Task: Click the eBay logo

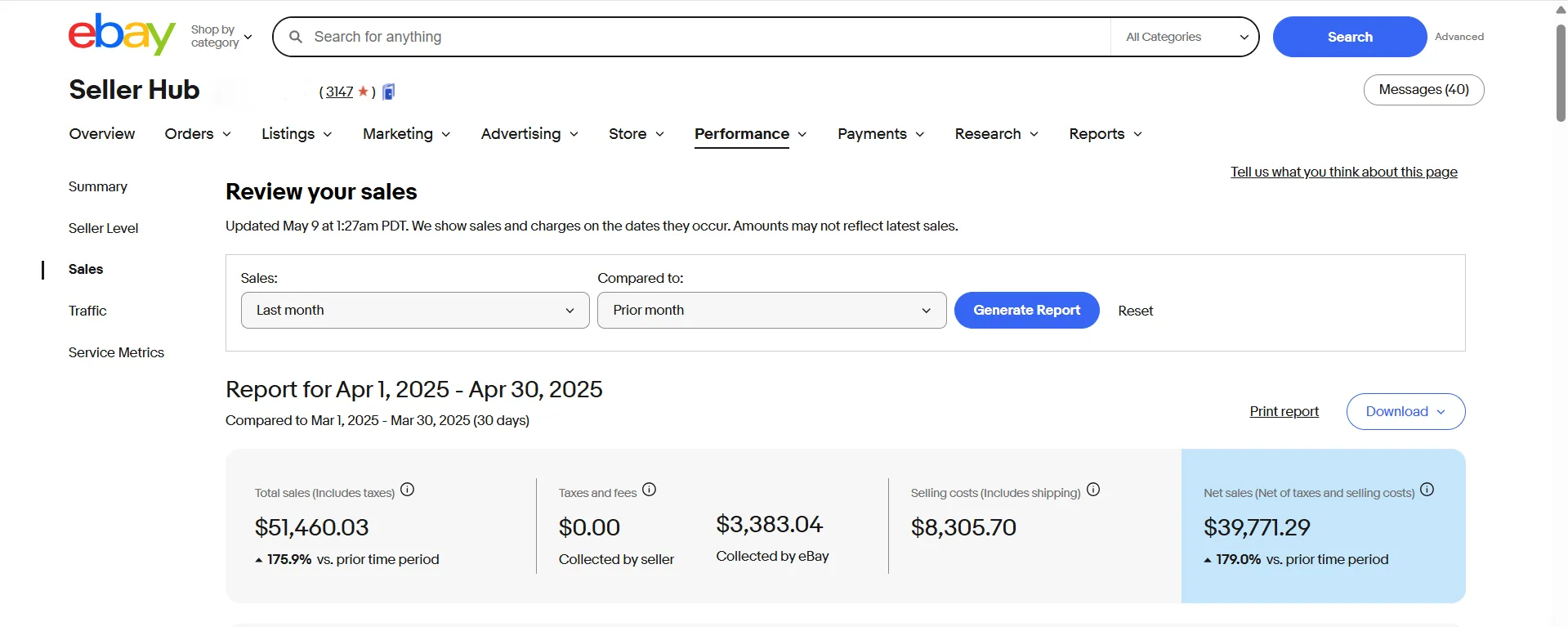Action: (122, 34)
